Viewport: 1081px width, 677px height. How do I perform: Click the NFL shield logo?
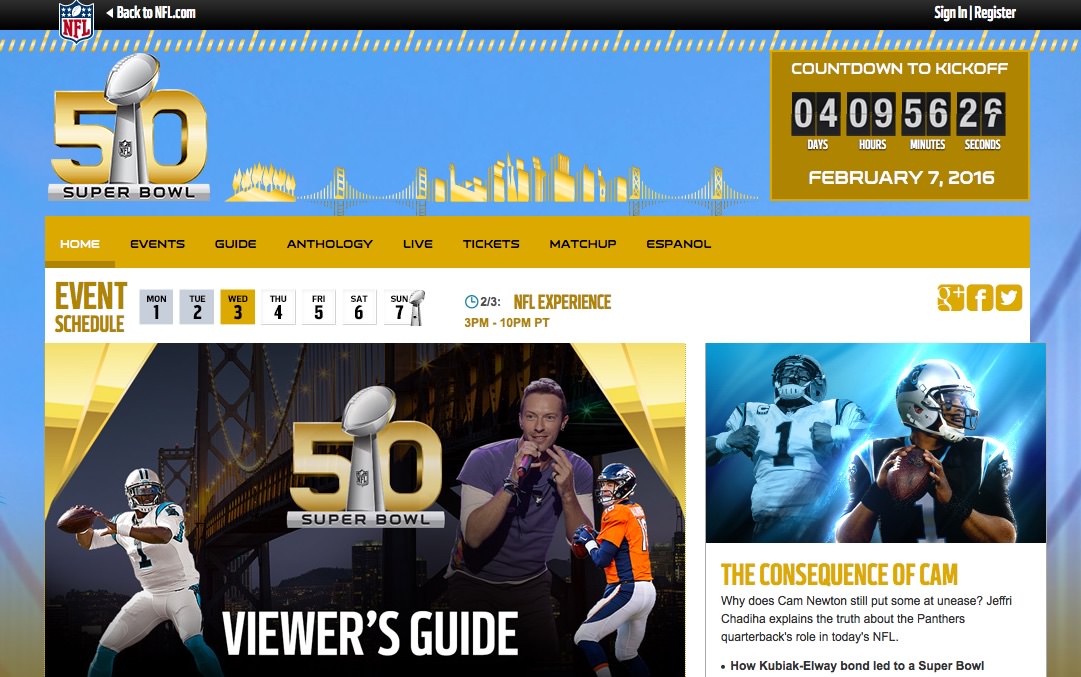[x=76, y=20]
